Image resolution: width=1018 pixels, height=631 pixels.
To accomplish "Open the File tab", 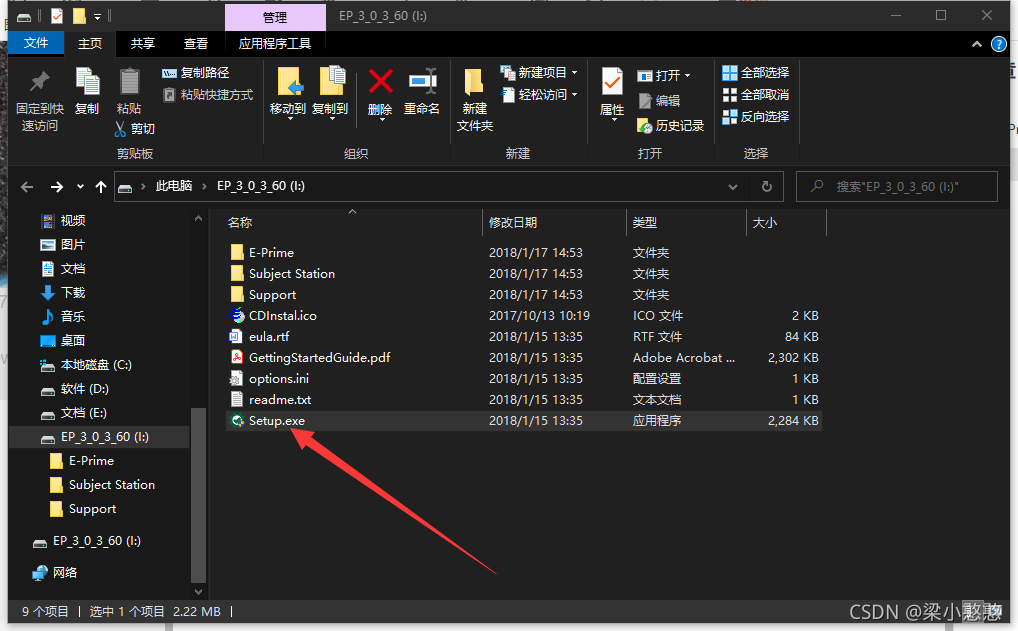I will (x=36, y=43).
